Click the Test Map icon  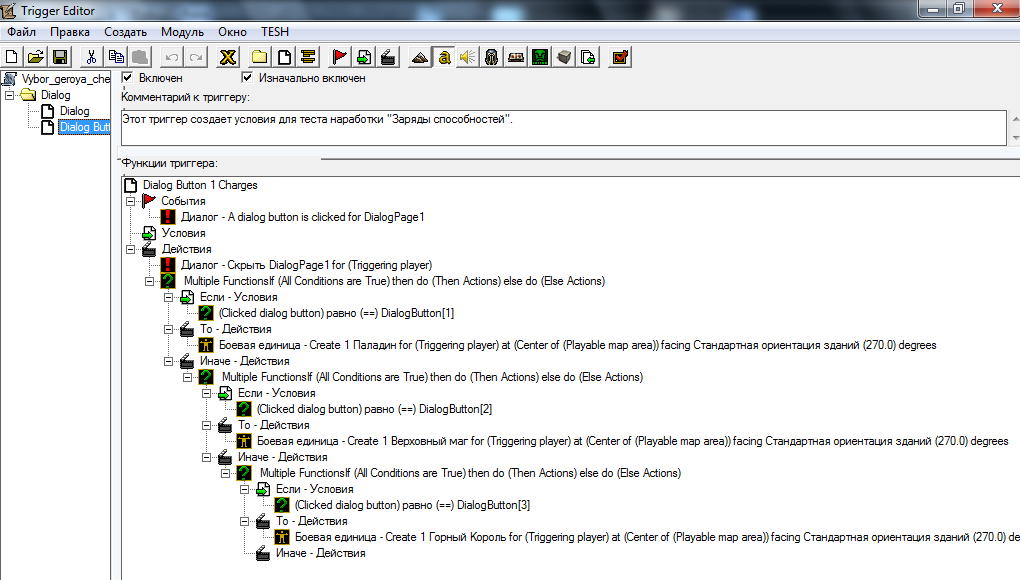click(621, 57)
